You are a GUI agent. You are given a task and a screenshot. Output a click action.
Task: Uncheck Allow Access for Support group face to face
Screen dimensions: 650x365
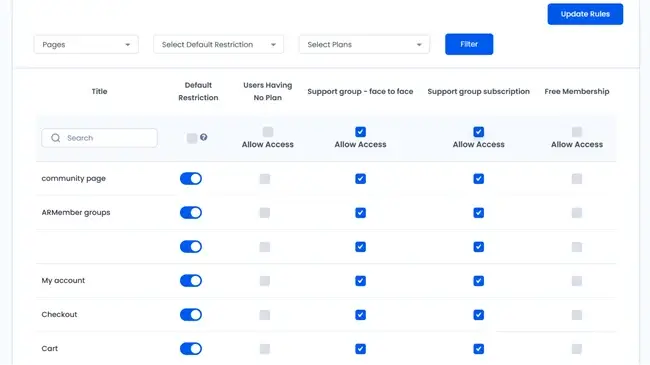(361, 132)
